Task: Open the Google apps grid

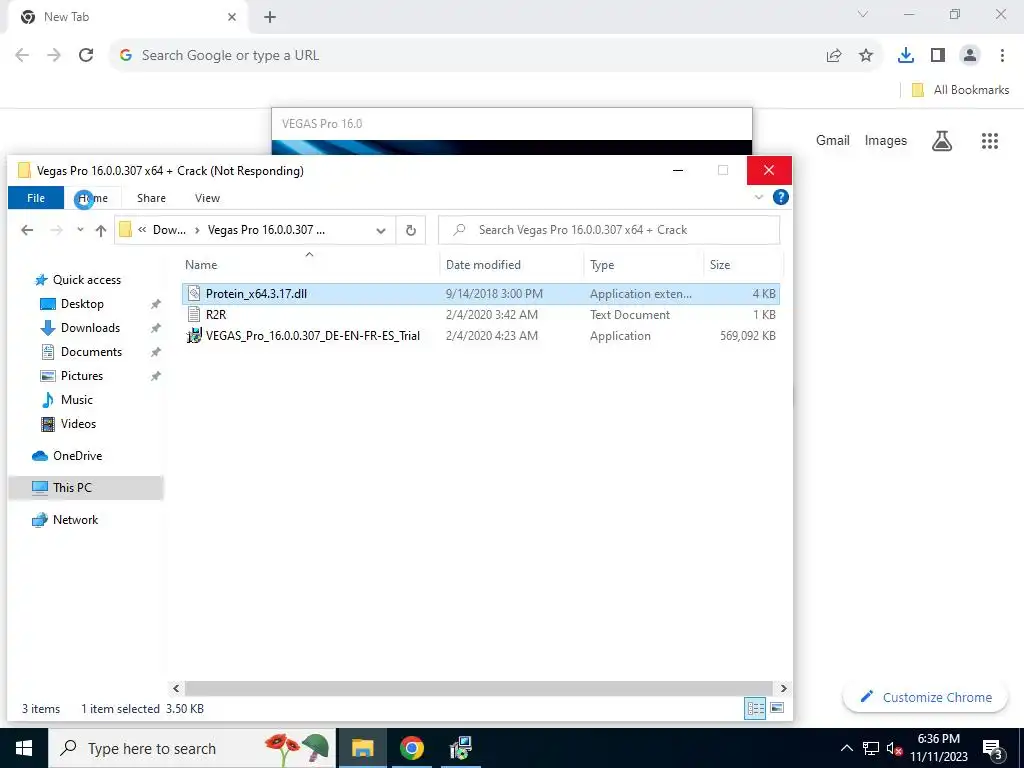Action: click(x=989, y=140)
